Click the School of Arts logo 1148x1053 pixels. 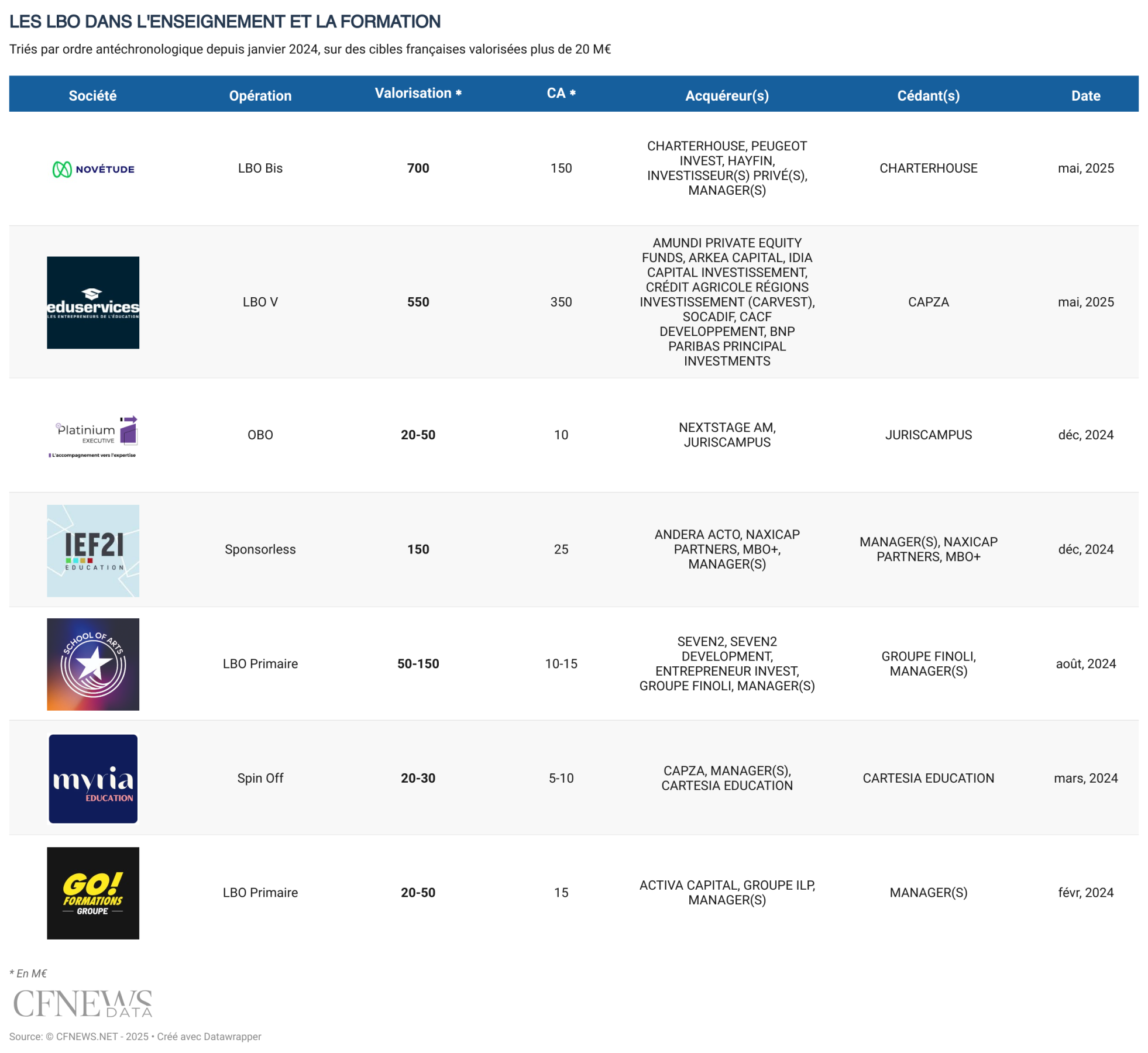pyautogui.click(x=93, y=664)
